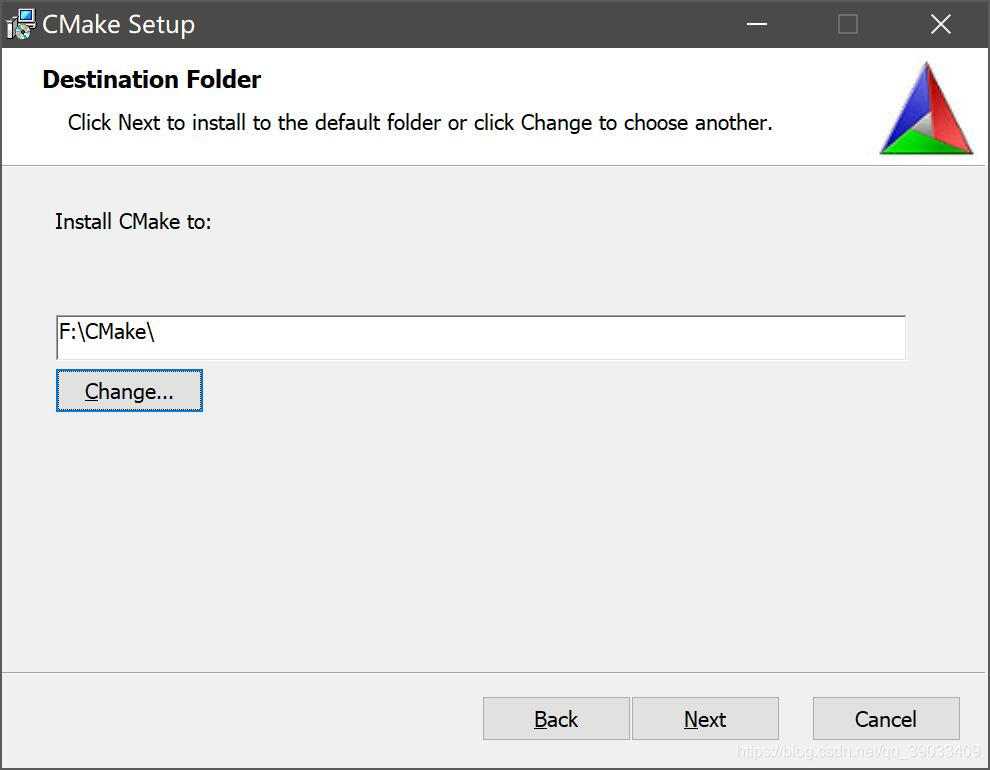Click the 'Destination Folder' heading
This screenshot has width=990, height=770.
point(152,80)
